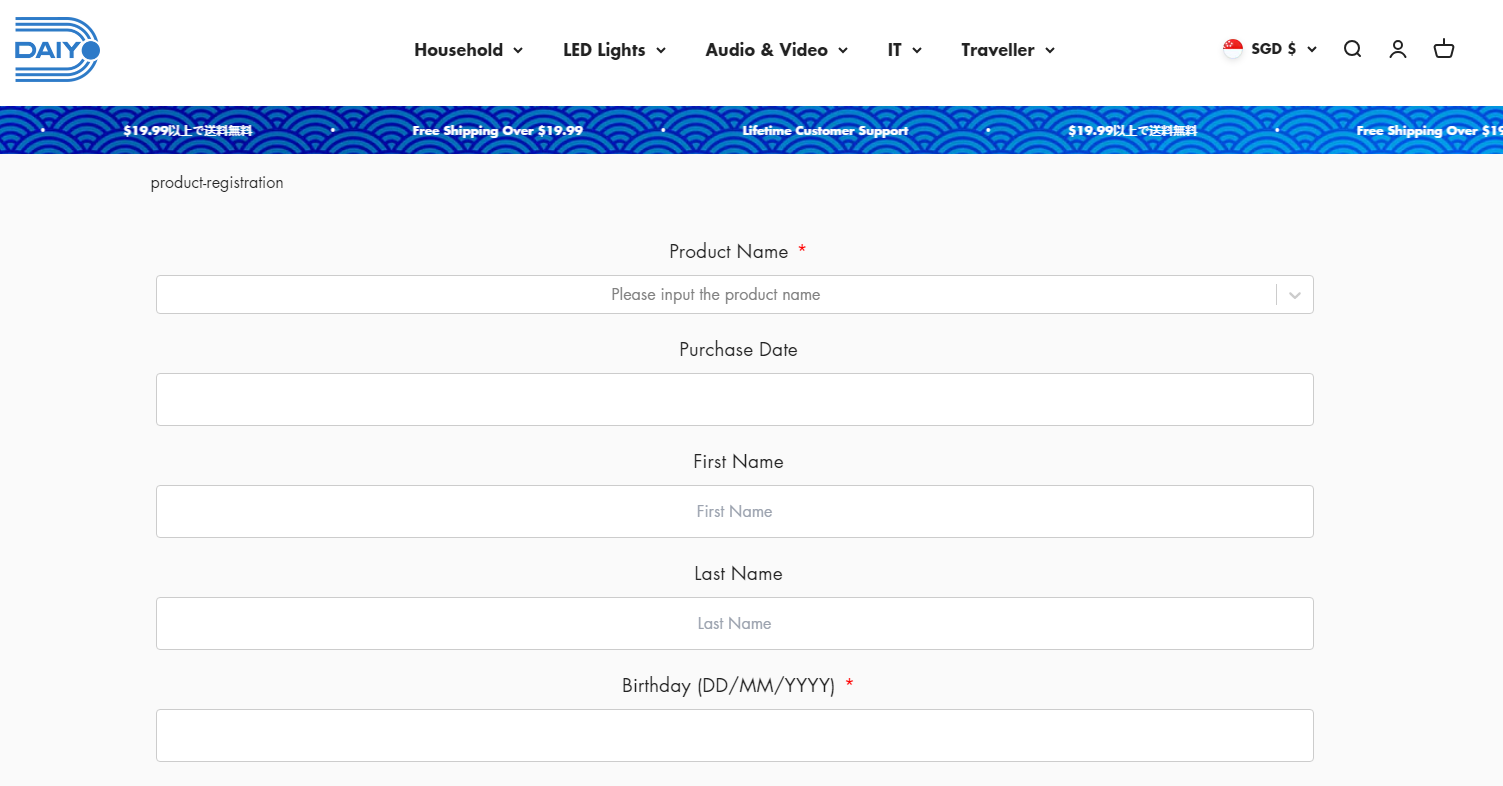Open the Audio & Video menu

click(x=776, y=50)
